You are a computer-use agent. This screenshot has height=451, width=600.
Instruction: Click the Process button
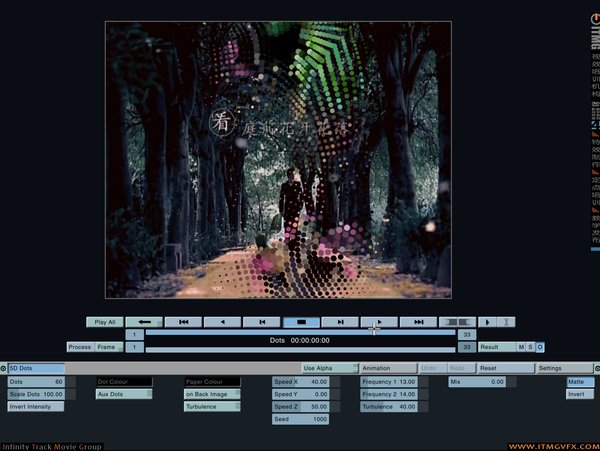click(x=80, y=347)
